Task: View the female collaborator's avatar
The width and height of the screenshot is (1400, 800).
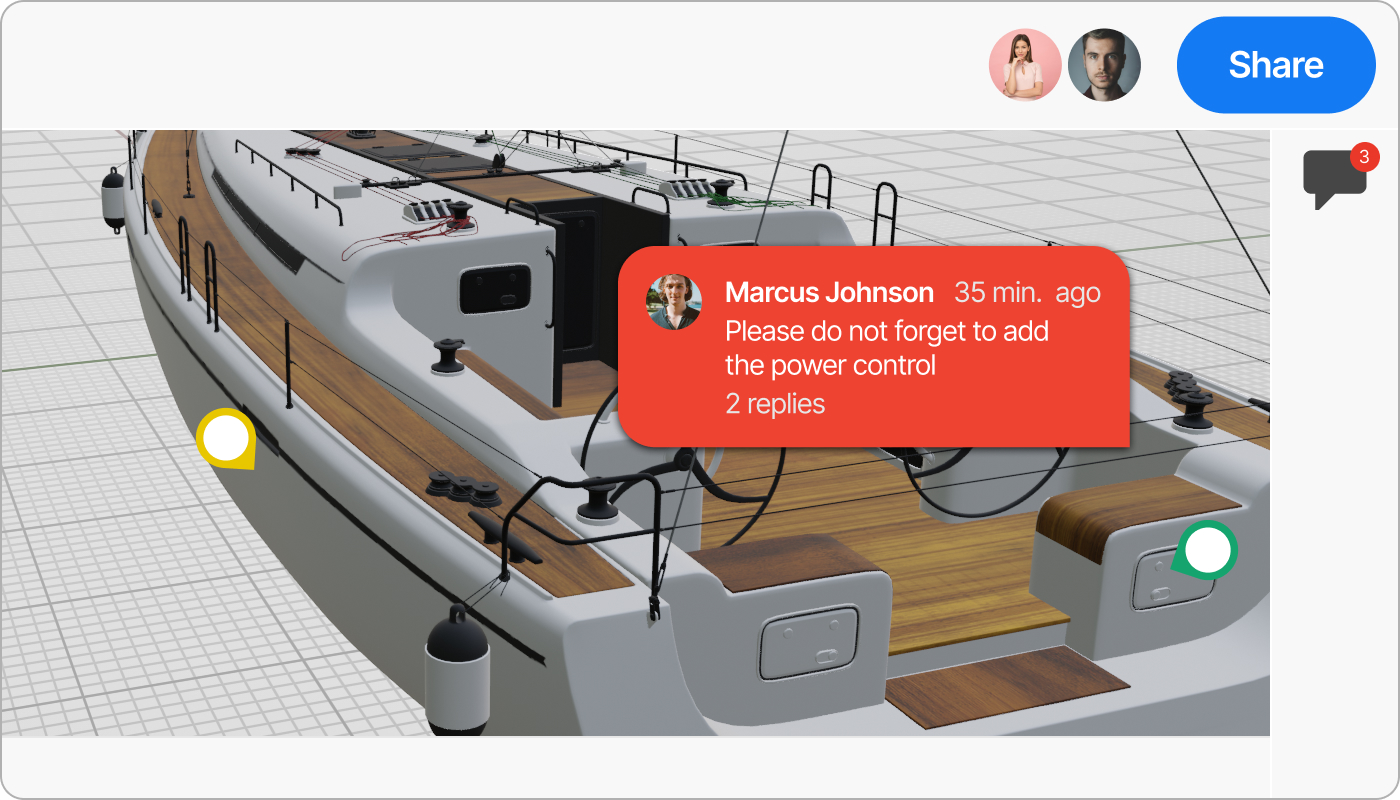Action: tap(1025, 65)
